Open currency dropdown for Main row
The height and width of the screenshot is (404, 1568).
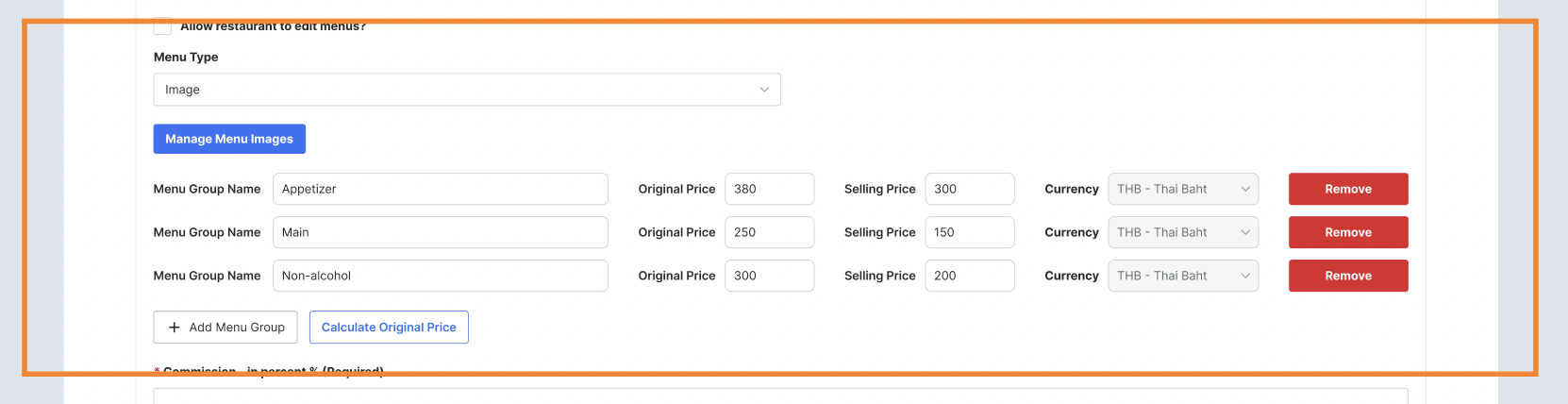point(1183,232)
